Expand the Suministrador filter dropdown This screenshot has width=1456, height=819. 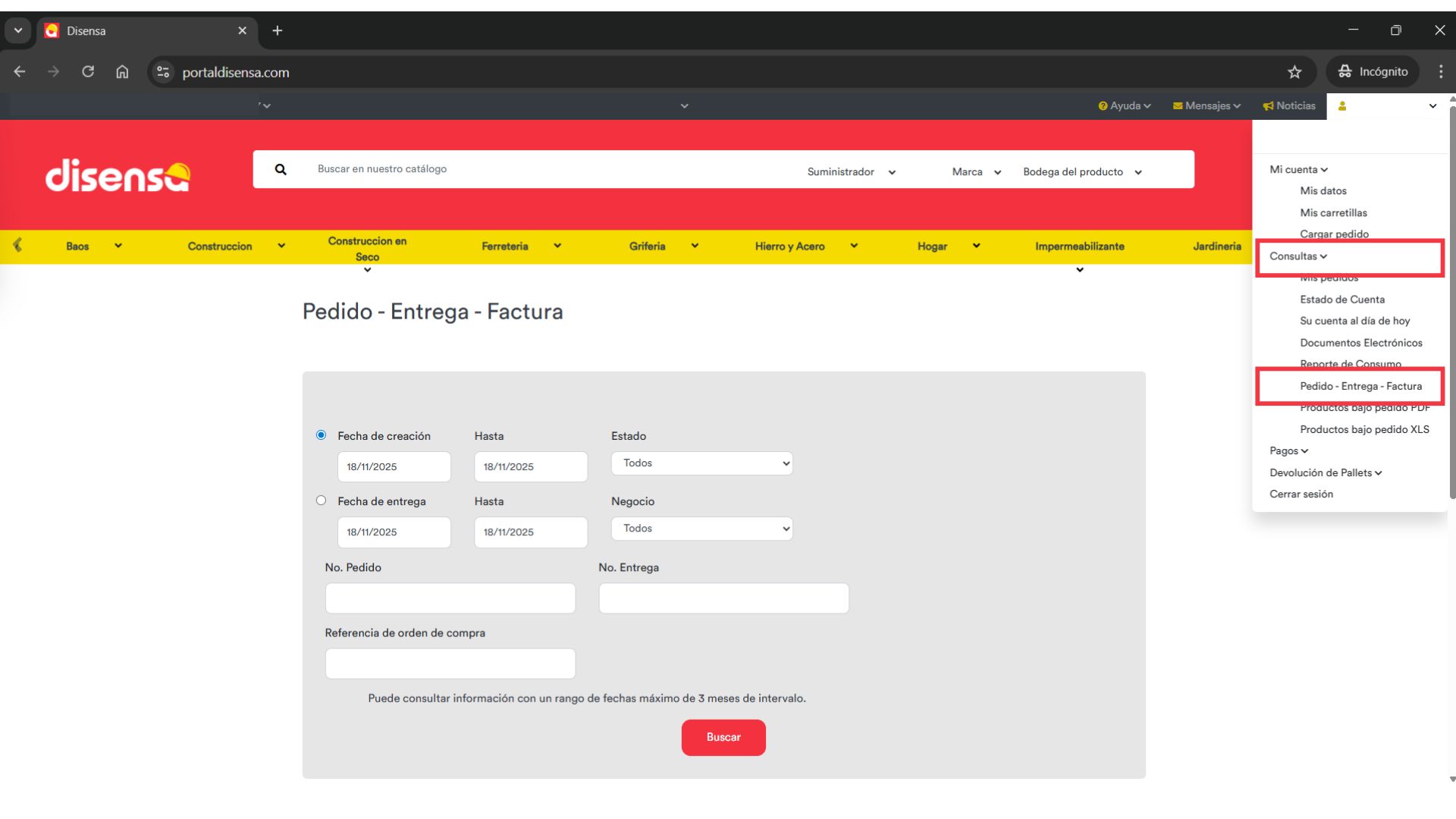click(x=851, y=172)
